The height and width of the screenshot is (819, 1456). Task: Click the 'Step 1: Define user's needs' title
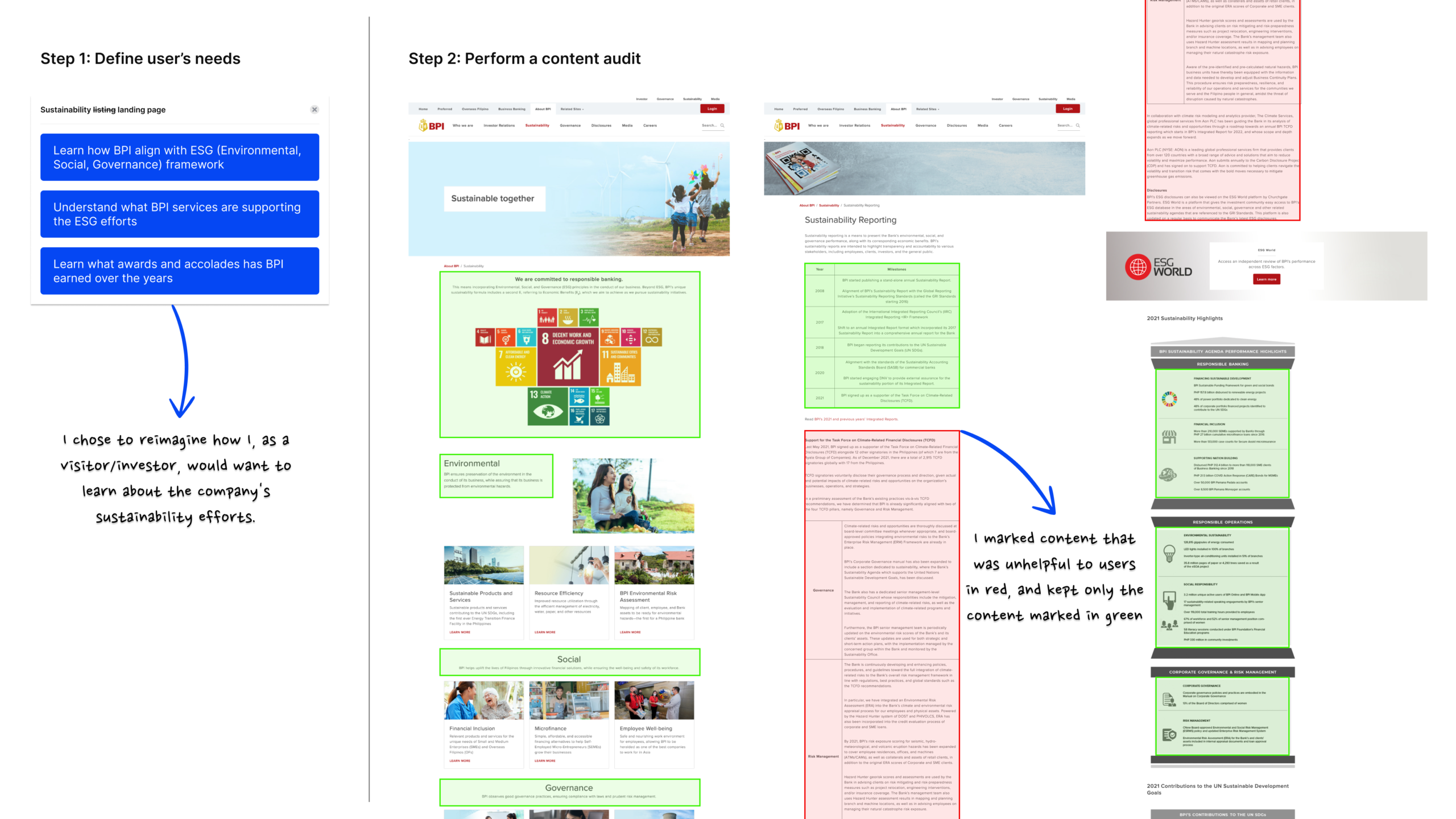click(x=140, y=59)
